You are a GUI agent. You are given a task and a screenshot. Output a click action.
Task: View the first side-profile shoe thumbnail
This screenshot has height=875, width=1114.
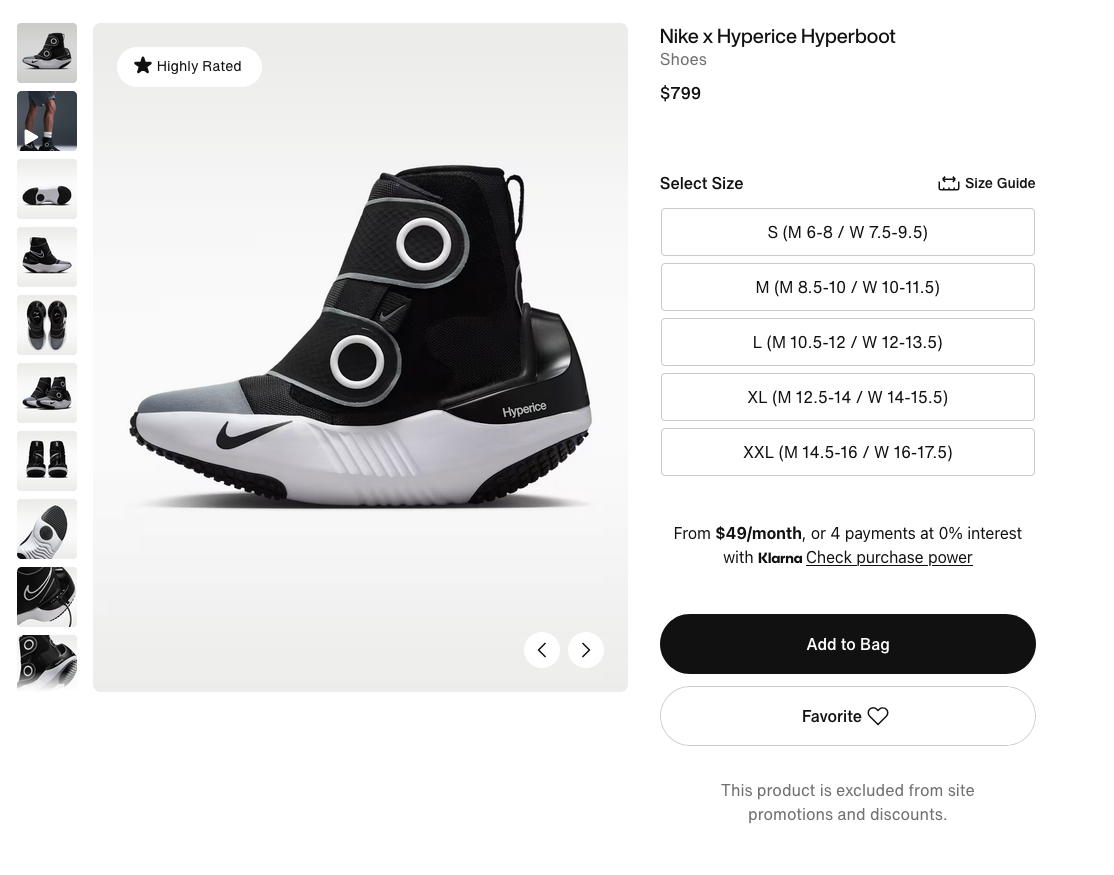click(47, 53)
